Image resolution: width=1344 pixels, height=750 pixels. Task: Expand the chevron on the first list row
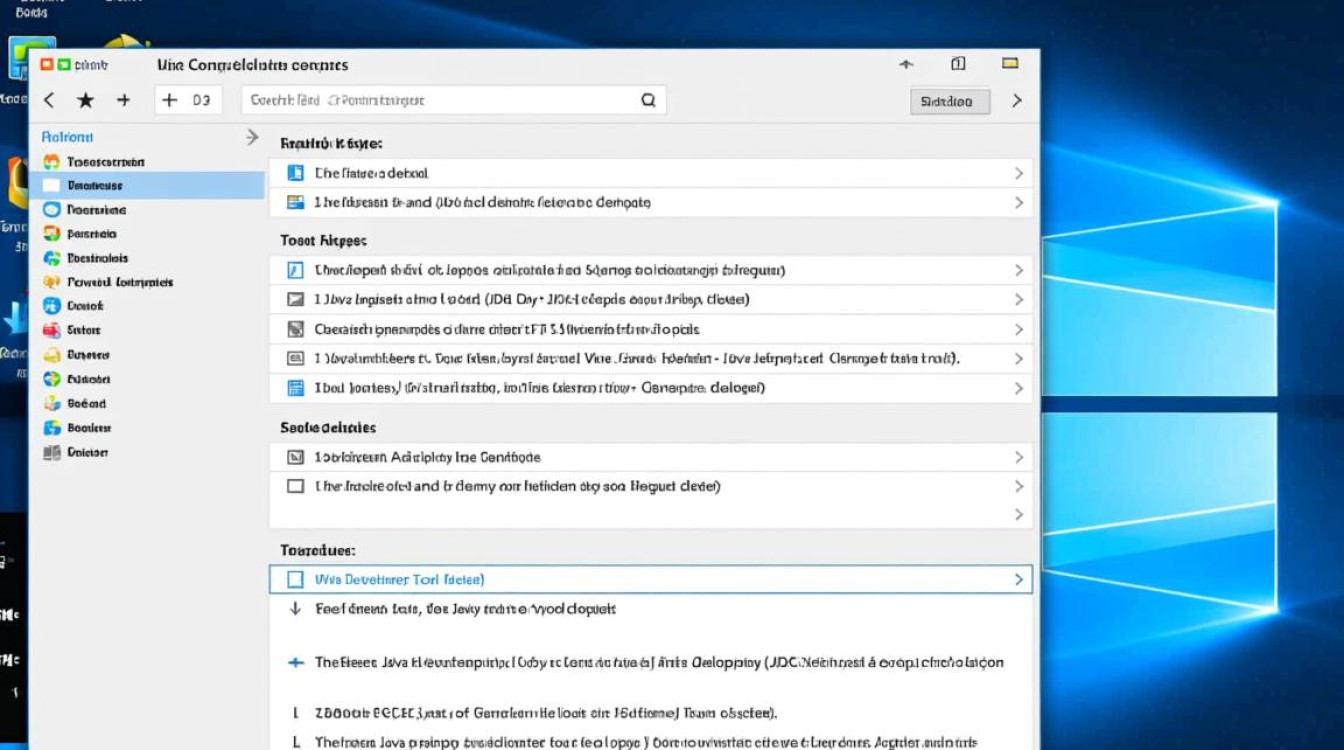point(1018,173)
